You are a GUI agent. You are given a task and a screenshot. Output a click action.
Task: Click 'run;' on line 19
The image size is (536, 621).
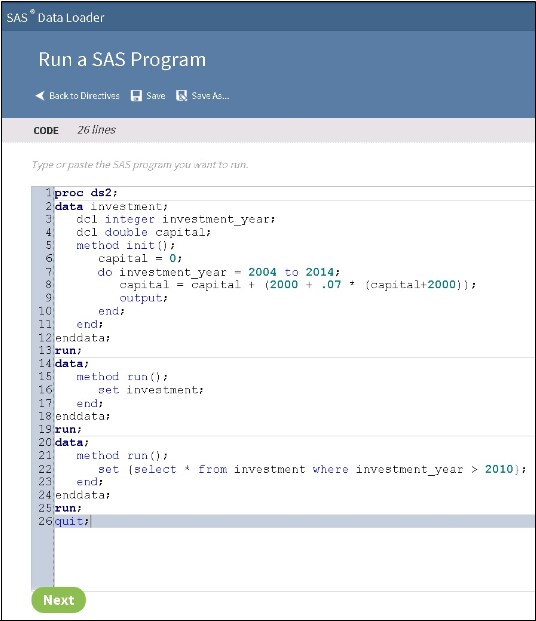point(68,429)
